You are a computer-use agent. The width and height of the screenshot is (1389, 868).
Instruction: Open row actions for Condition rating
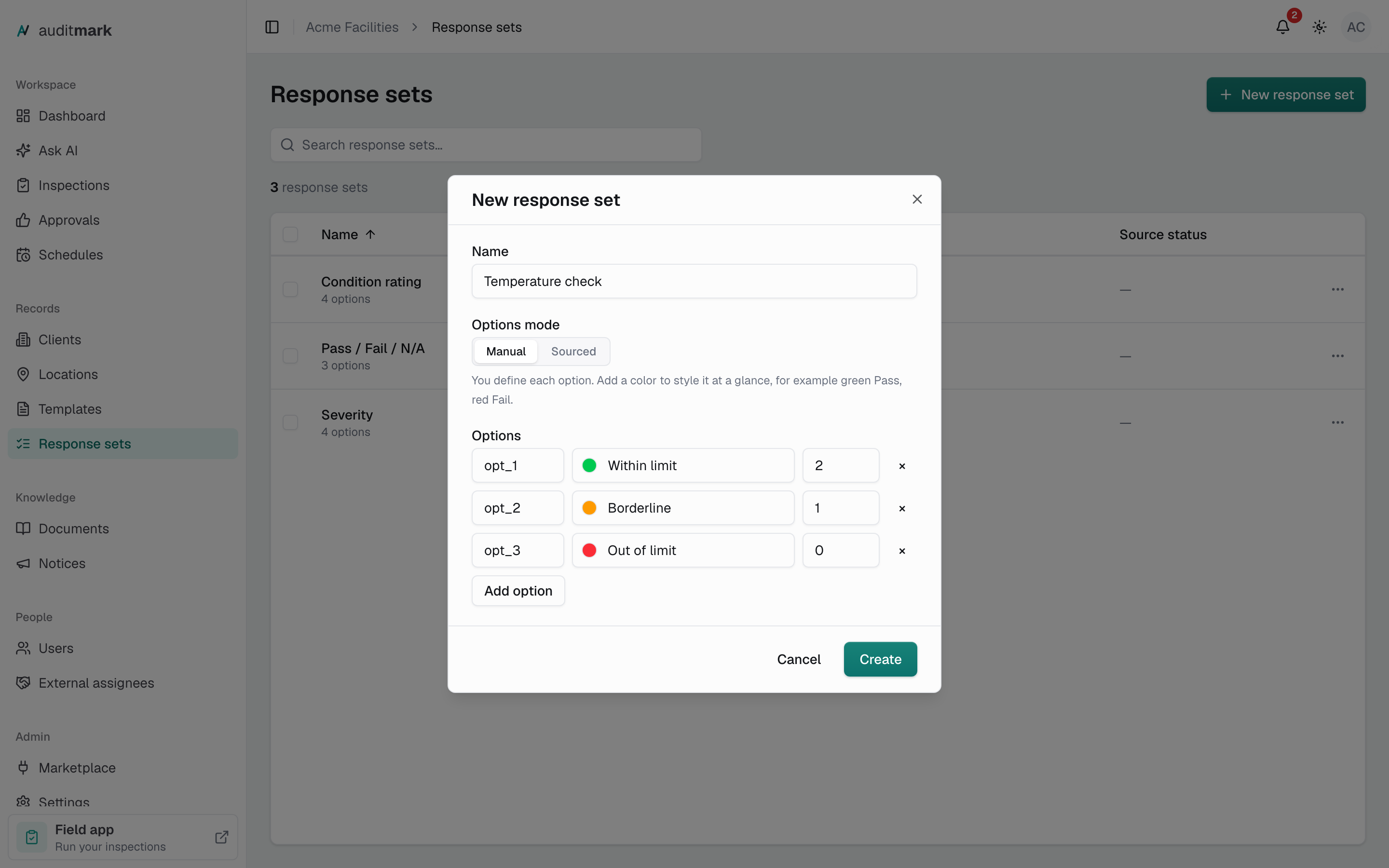coord(1337,289)
